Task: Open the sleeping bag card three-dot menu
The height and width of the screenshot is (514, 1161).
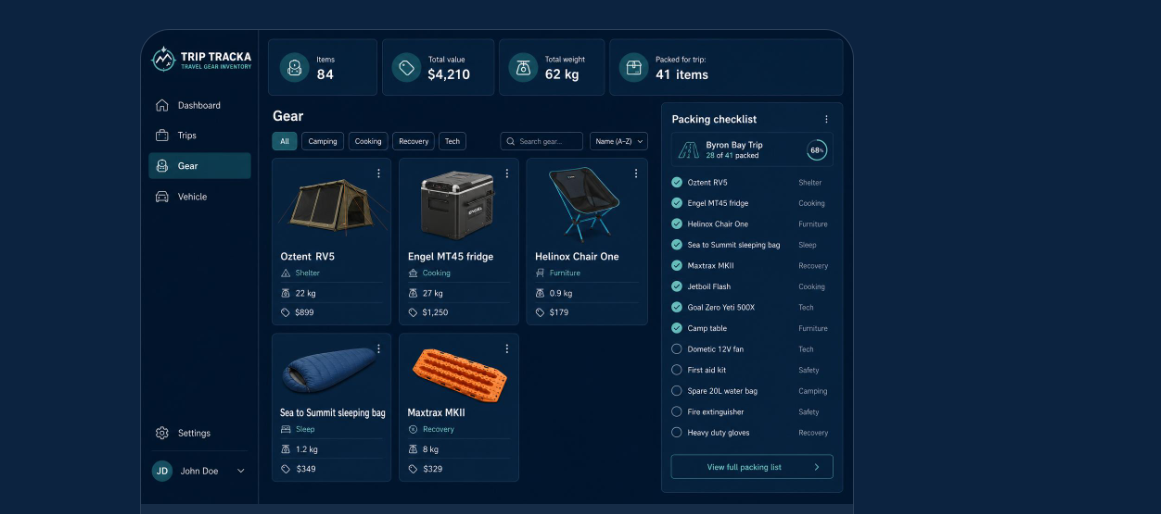Action: 378,348
